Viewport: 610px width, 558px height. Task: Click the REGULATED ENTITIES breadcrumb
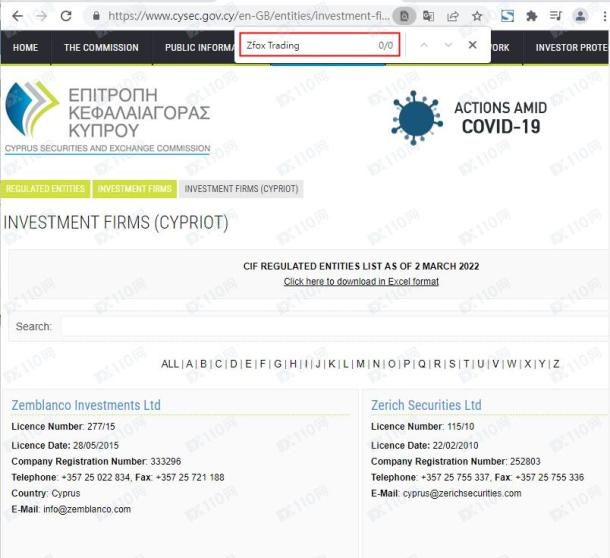pyautogui.click(x=45, y=189)
